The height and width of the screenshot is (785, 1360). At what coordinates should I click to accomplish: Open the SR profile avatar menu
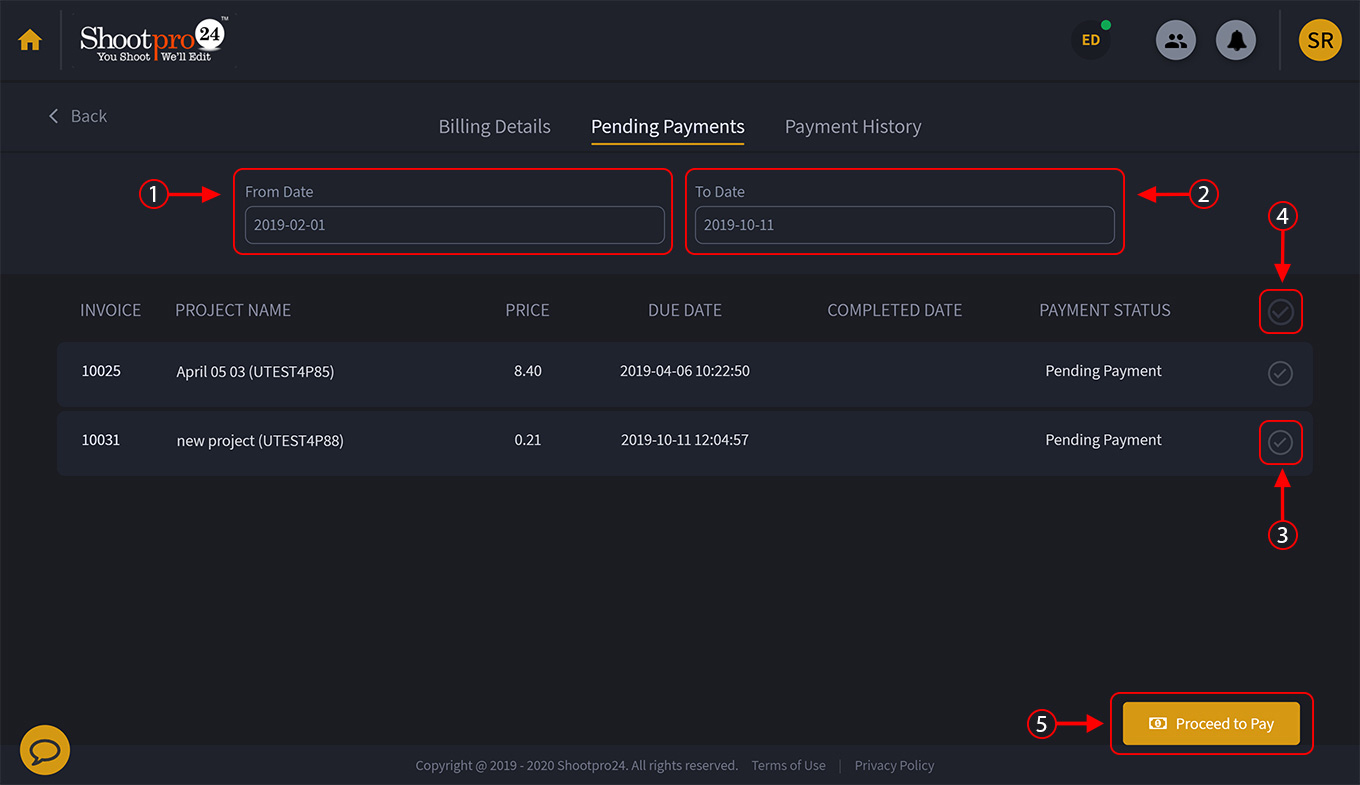click(x=1320, y=40)
